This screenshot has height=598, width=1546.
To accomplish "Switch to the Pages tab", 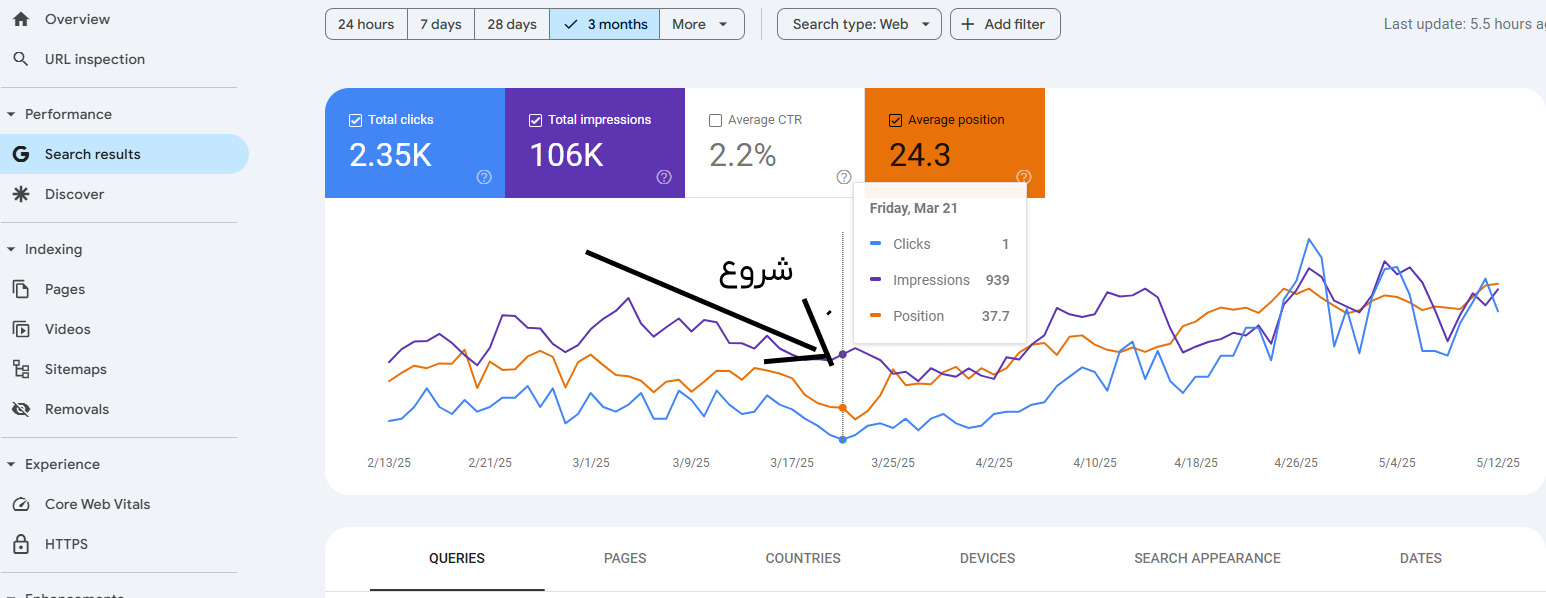I will click(625, 558).
